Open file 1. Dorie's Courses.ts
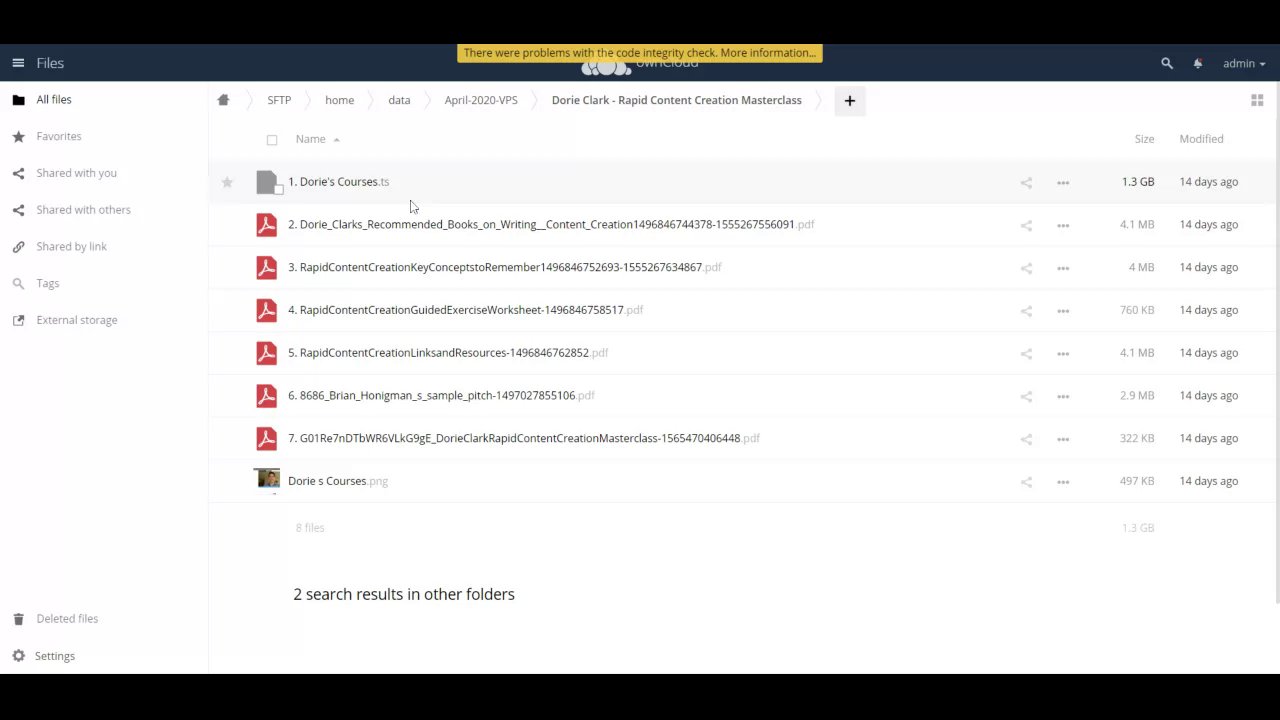The width and height of the screenshot is (1280, 720). tap(338, 182)
